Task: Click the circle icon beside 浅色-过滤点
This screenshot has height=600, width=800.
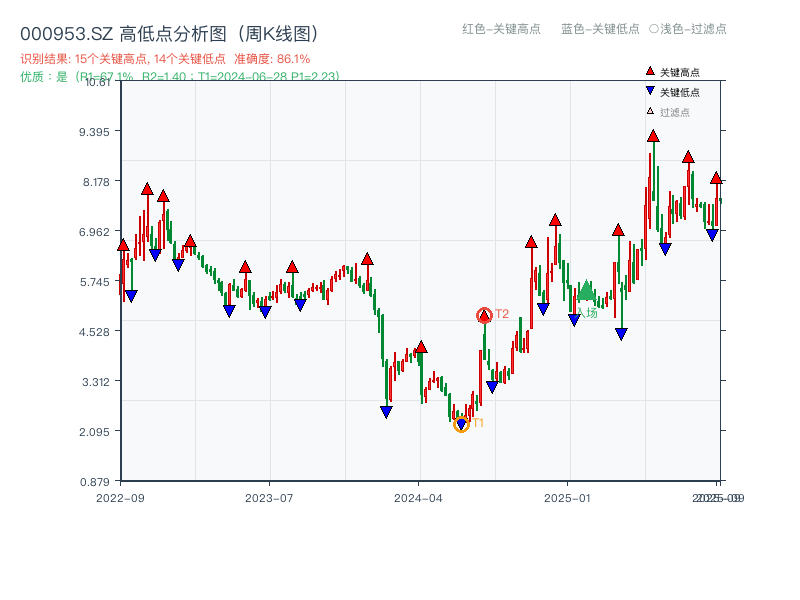Action: pyautogui.click(x=654, y=31)
